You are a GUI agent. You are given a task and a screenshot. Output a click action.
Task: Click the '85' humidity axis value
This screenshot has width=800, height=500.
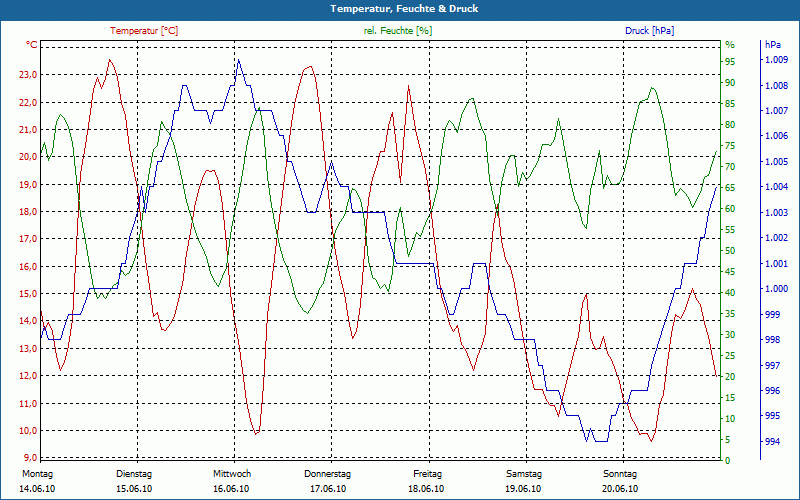tap(730, 104)
